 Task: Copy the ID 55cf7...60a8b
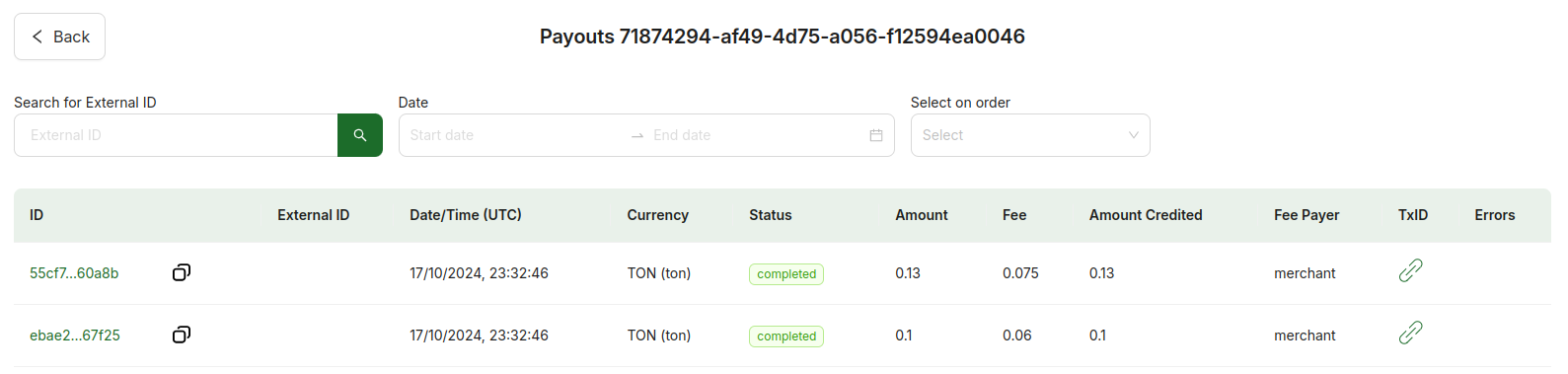(x=182, y=272)
